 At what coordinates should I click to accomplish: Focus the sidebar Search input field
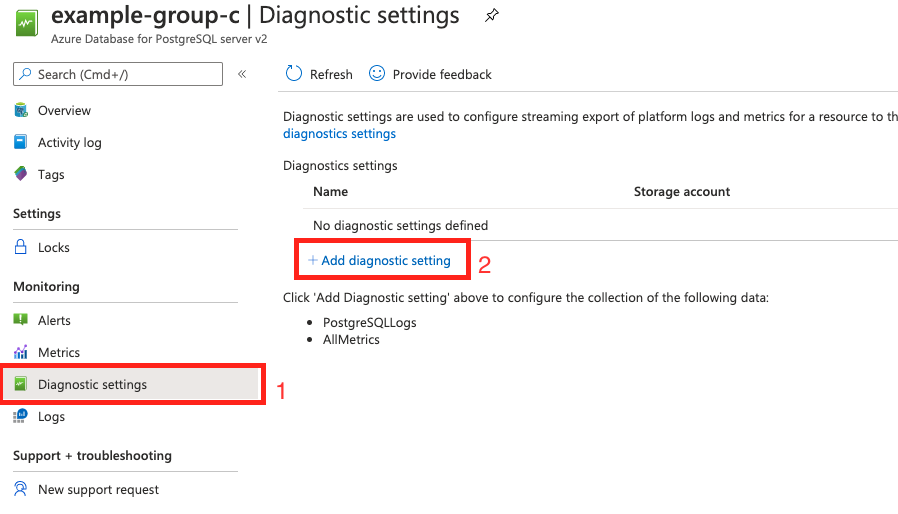[x=125, y=74]
